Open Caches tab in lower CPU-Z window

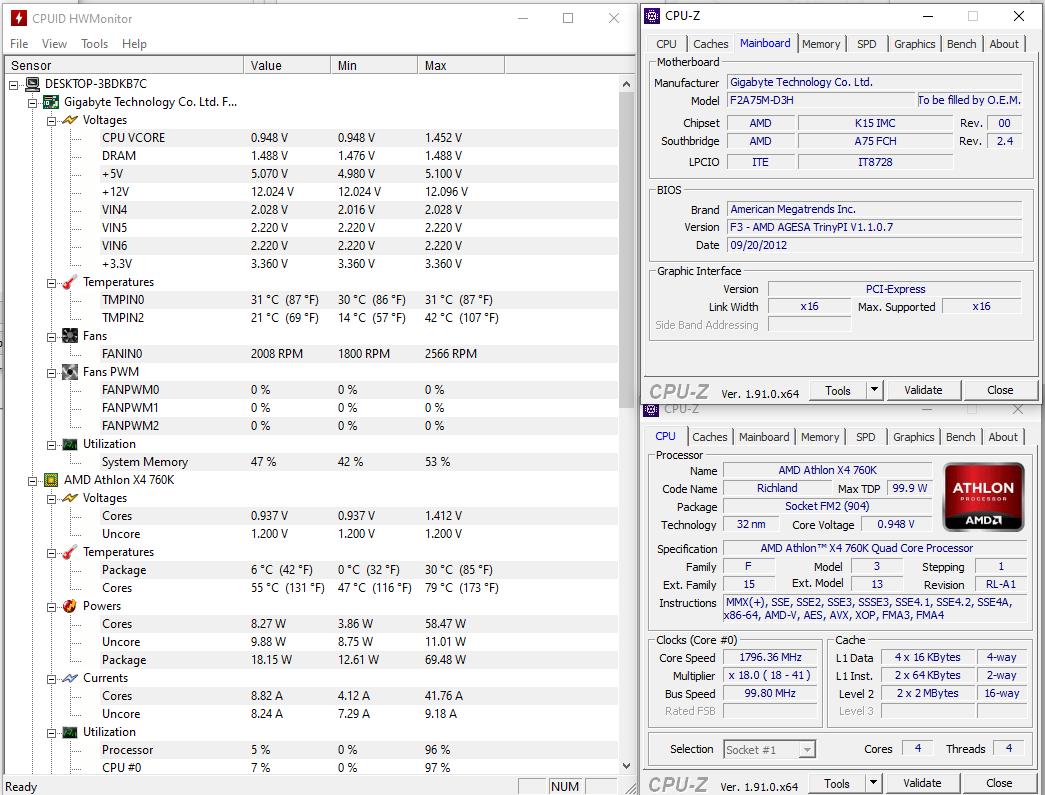[710, 437]
